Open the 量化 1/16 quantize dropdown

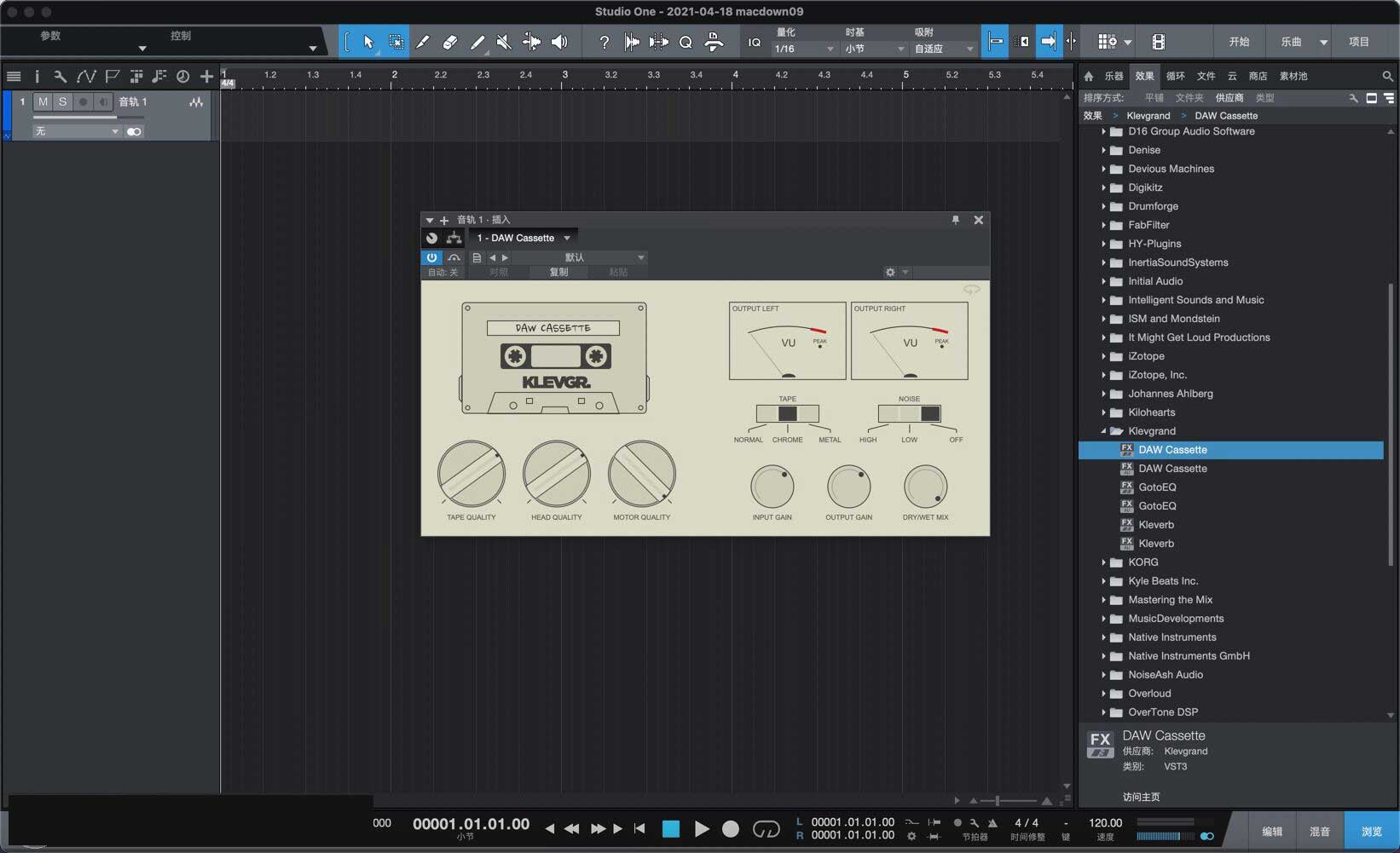[803, 49]
